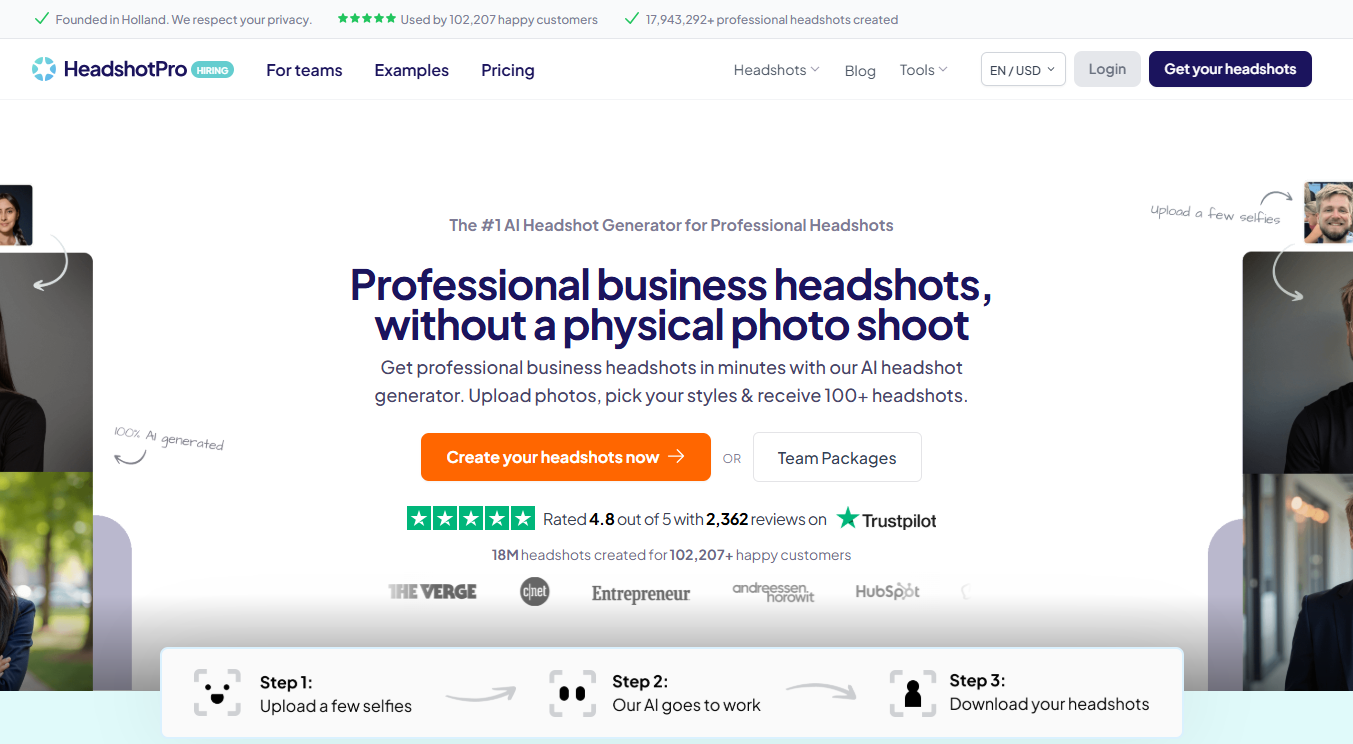Expand the Tools dropdown menu
Viewport: 1353px width, 744px height.
pos(923,70)
